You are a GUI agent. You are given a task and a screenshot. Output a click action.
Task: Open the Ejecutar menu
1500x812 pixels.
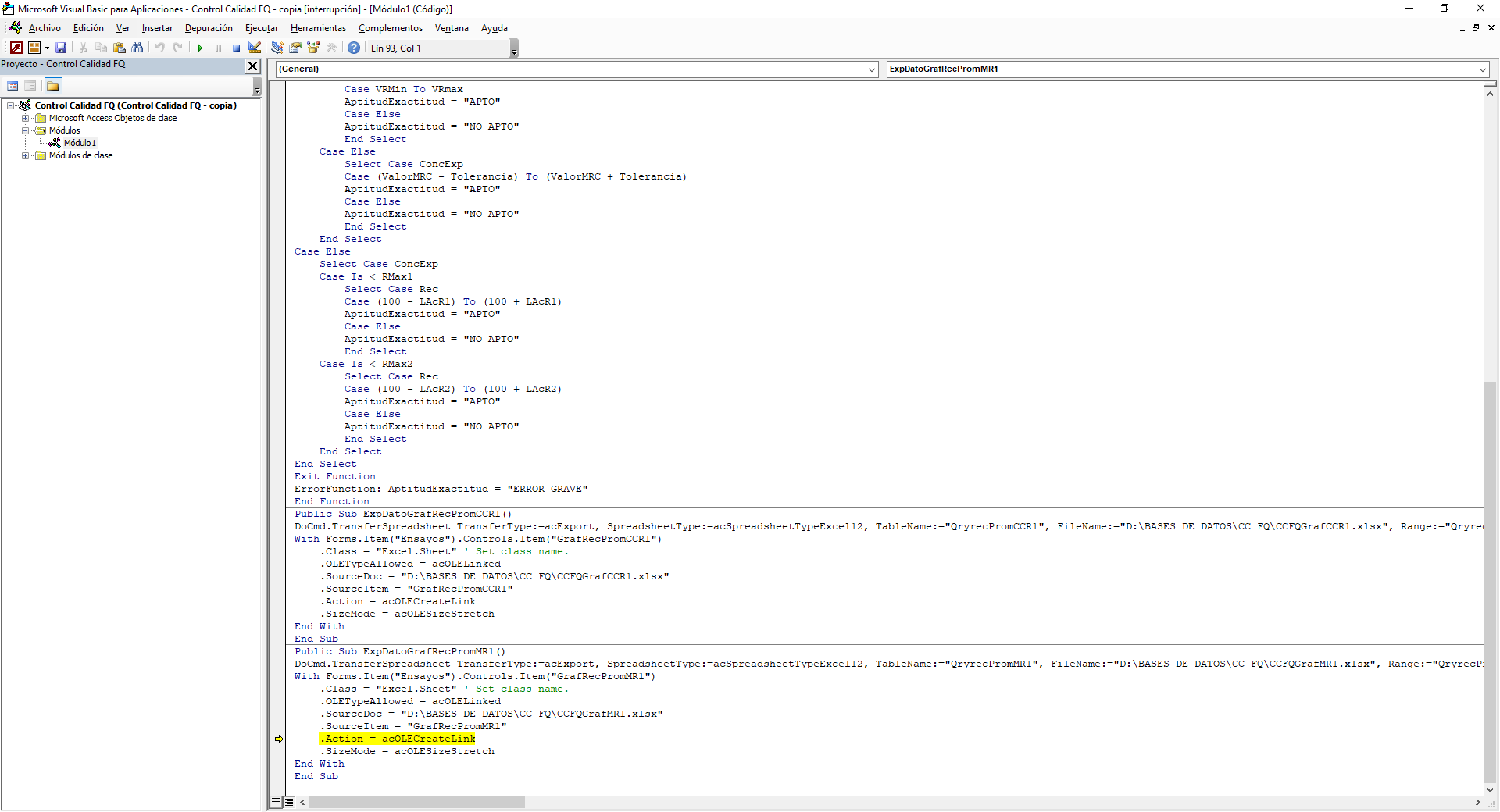(x=262, y=28)
